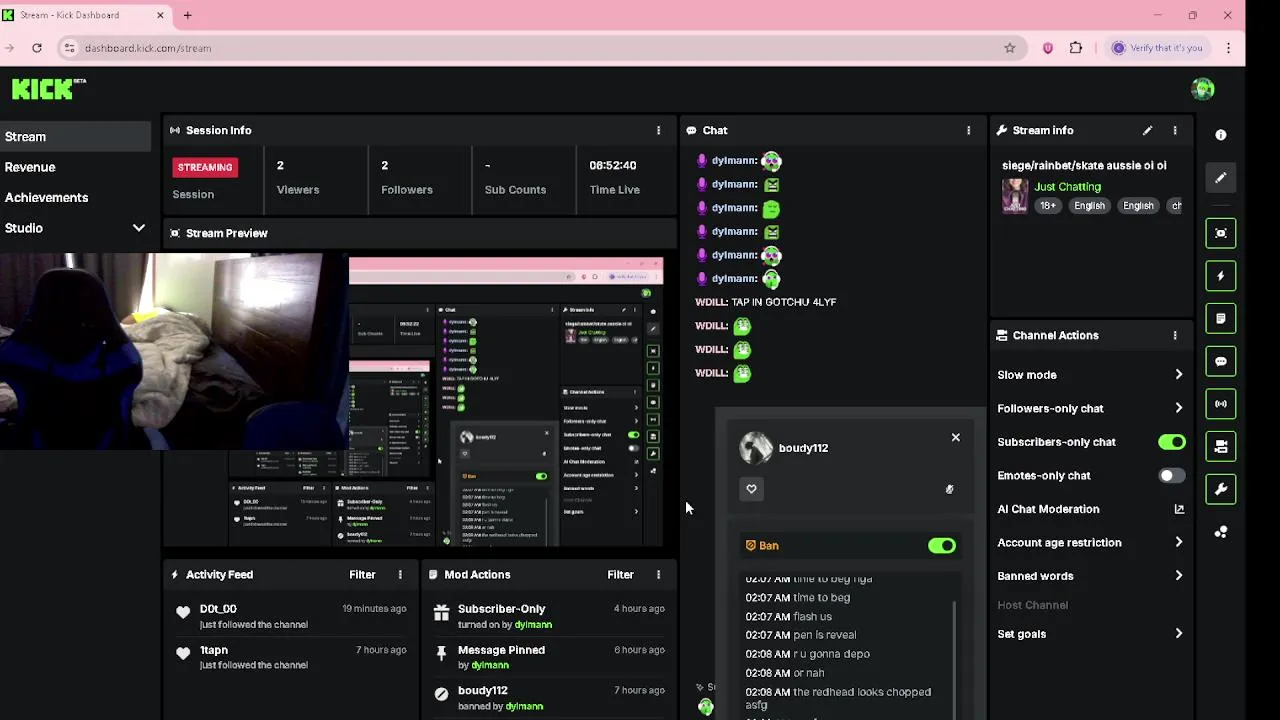This screenshot has height=720, width=1280.
Task: Open the Stream info three-dot menu
Action: [1175, 130]
